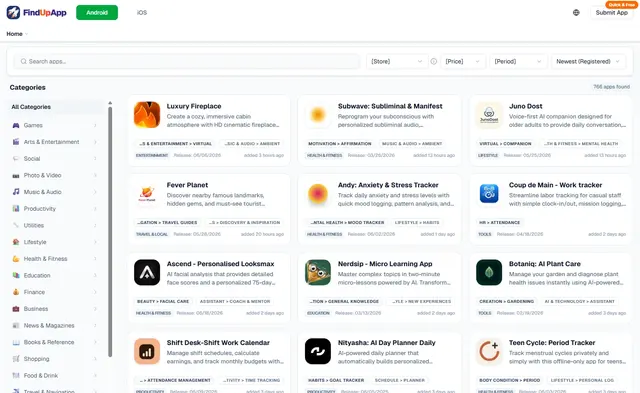This screenshot has width=640, height=393.
Task: Switch to the iOS tab
Action: [142, 13]
